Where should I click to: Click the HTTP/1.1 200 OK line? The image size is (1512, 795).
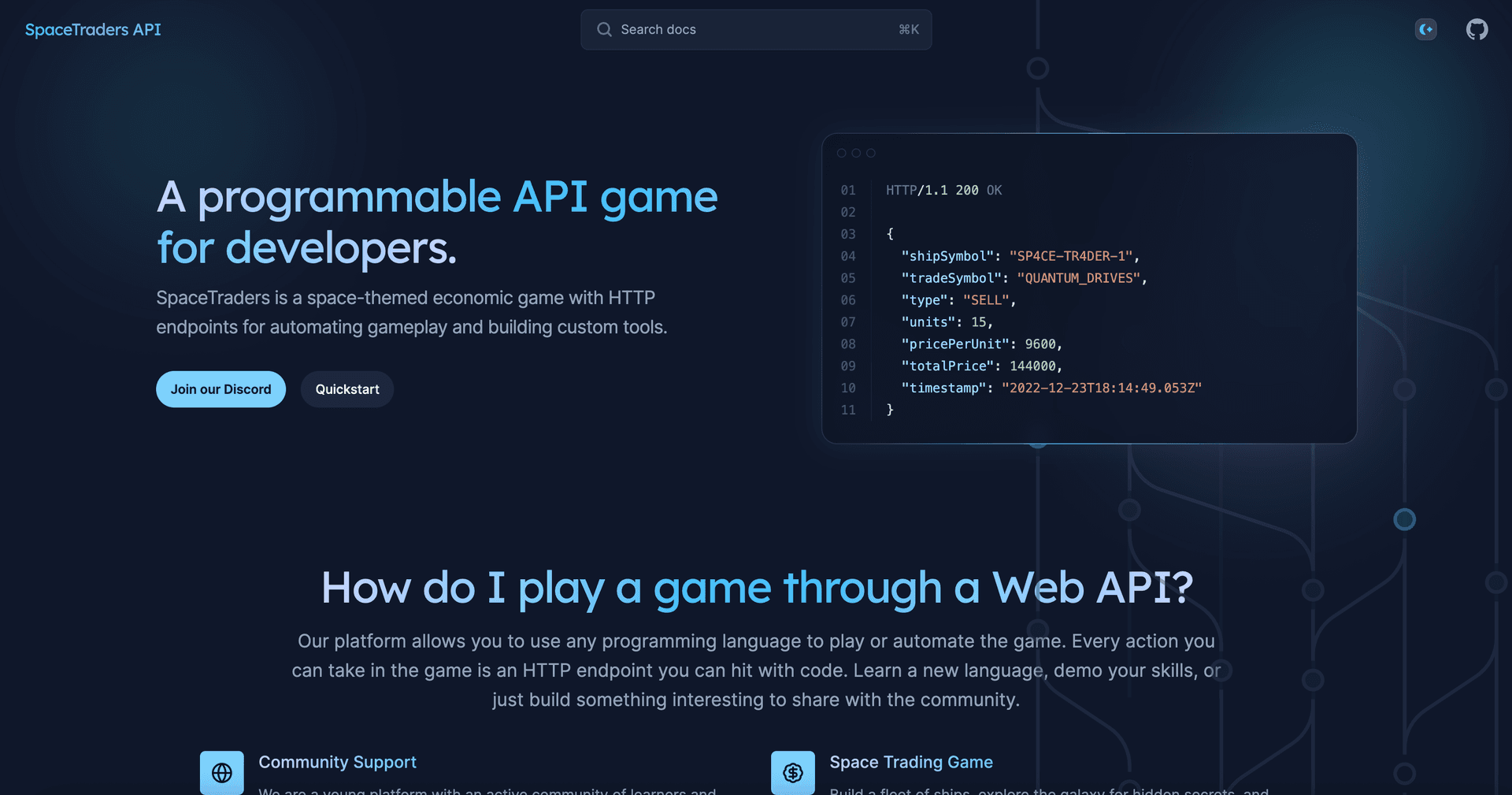click(943, 191)
